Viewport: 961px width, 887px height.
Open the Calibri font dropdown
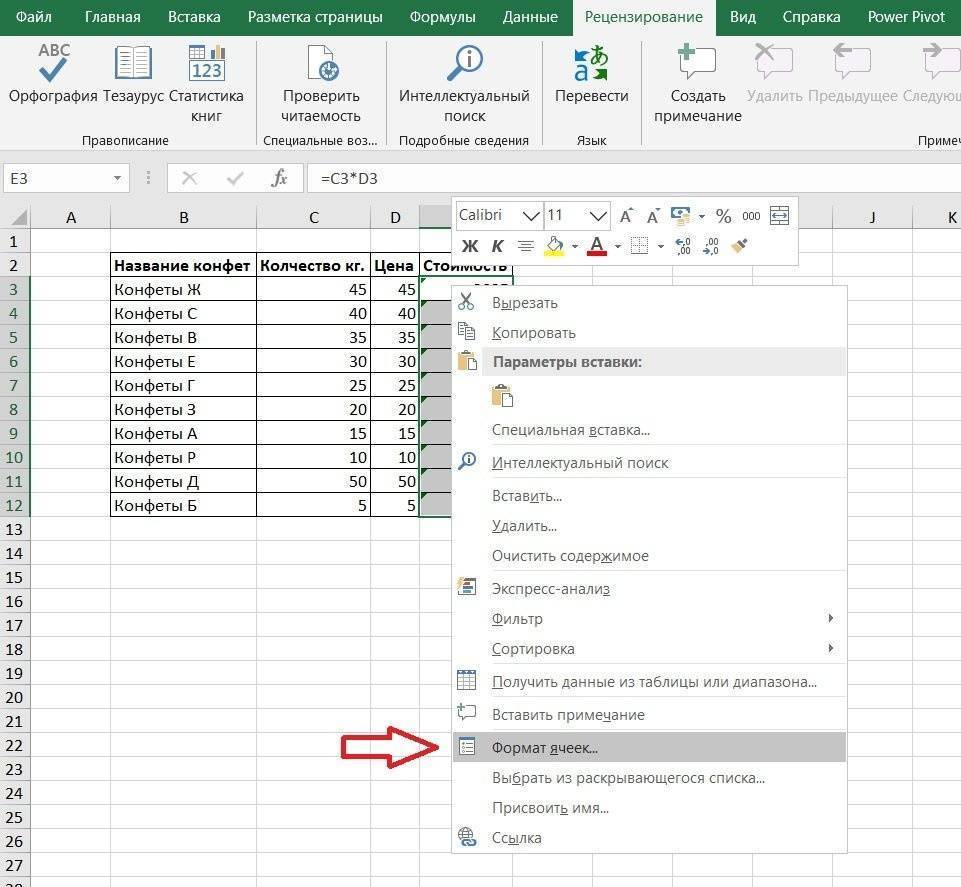529,216
